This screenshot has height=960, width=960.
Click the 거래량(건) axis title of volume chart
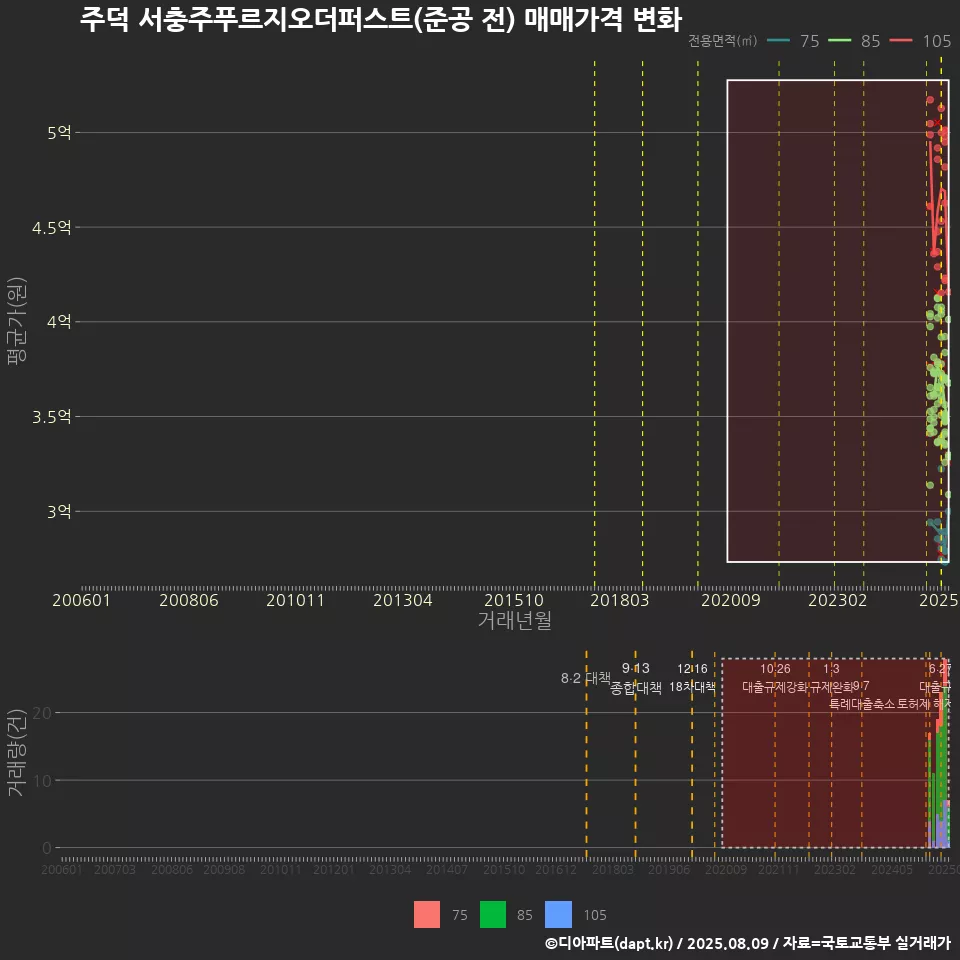tap(17, 752)
